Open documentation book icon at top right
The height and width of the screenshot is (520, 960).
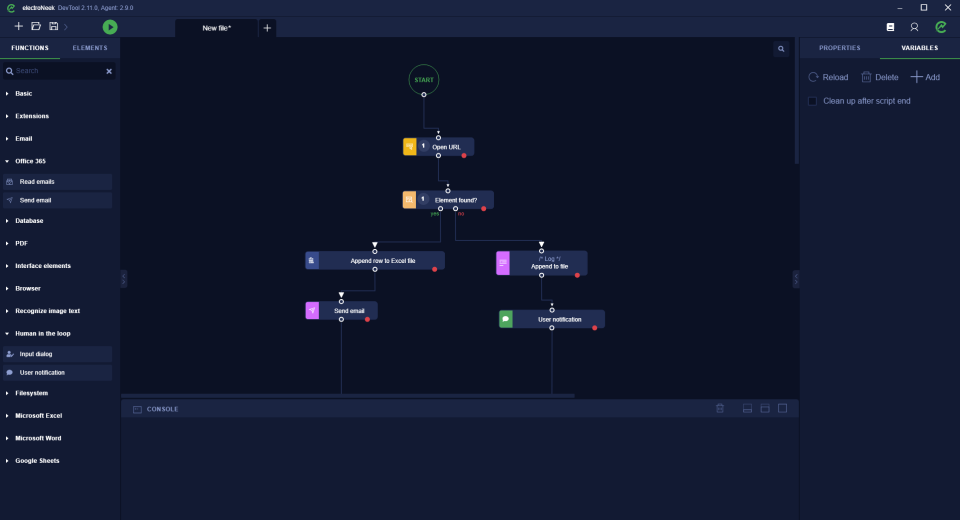[890, 27]
